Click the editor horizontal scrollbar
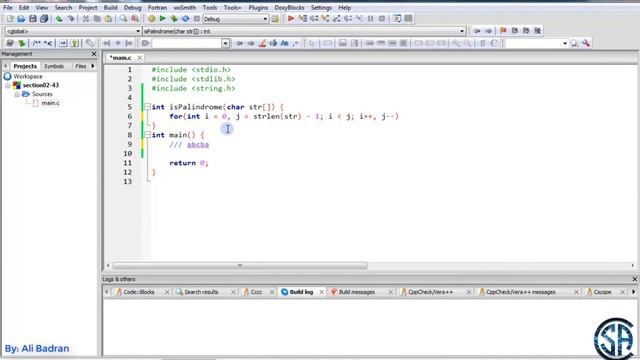 [x=240, y=266]
